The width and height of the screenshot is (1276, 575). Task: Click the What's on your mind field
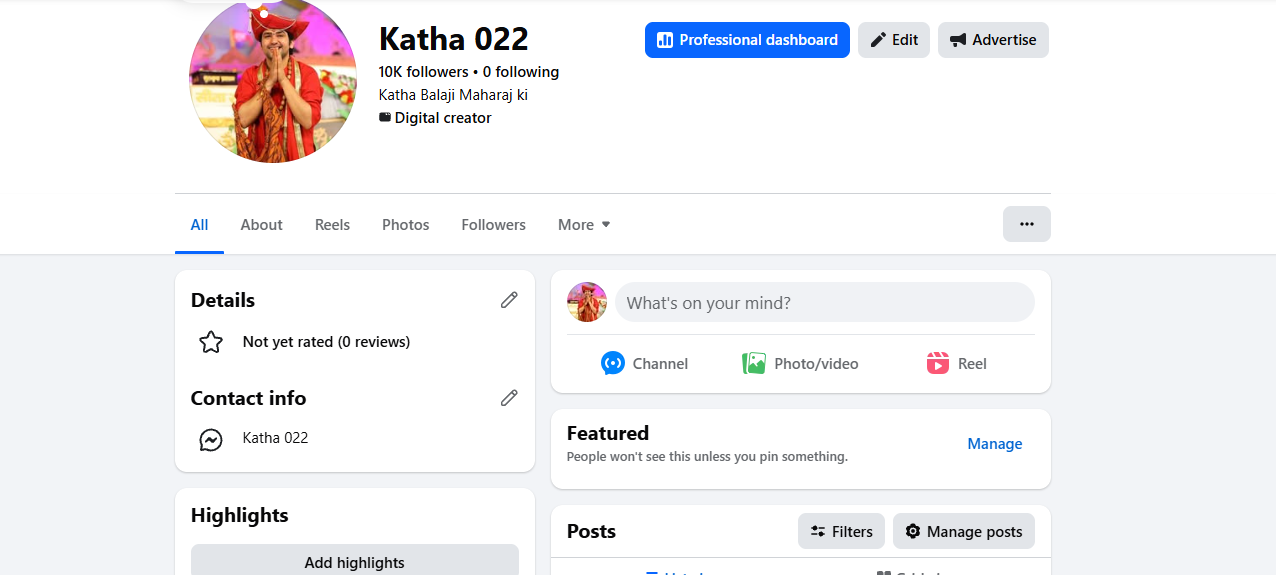pos(824,302)
